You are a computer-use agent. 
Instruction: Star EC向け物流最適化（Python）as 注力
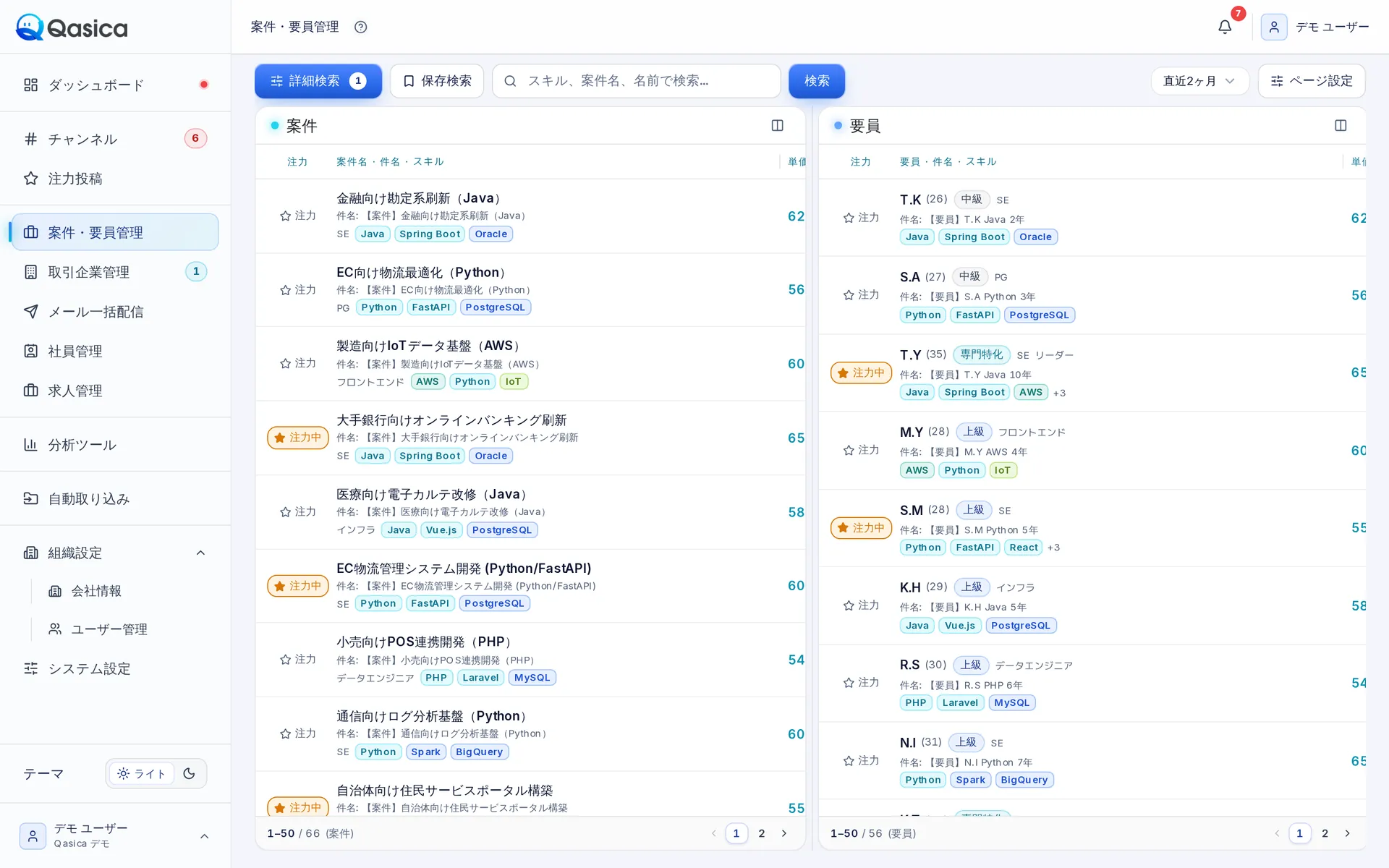(x=298, y=290)
